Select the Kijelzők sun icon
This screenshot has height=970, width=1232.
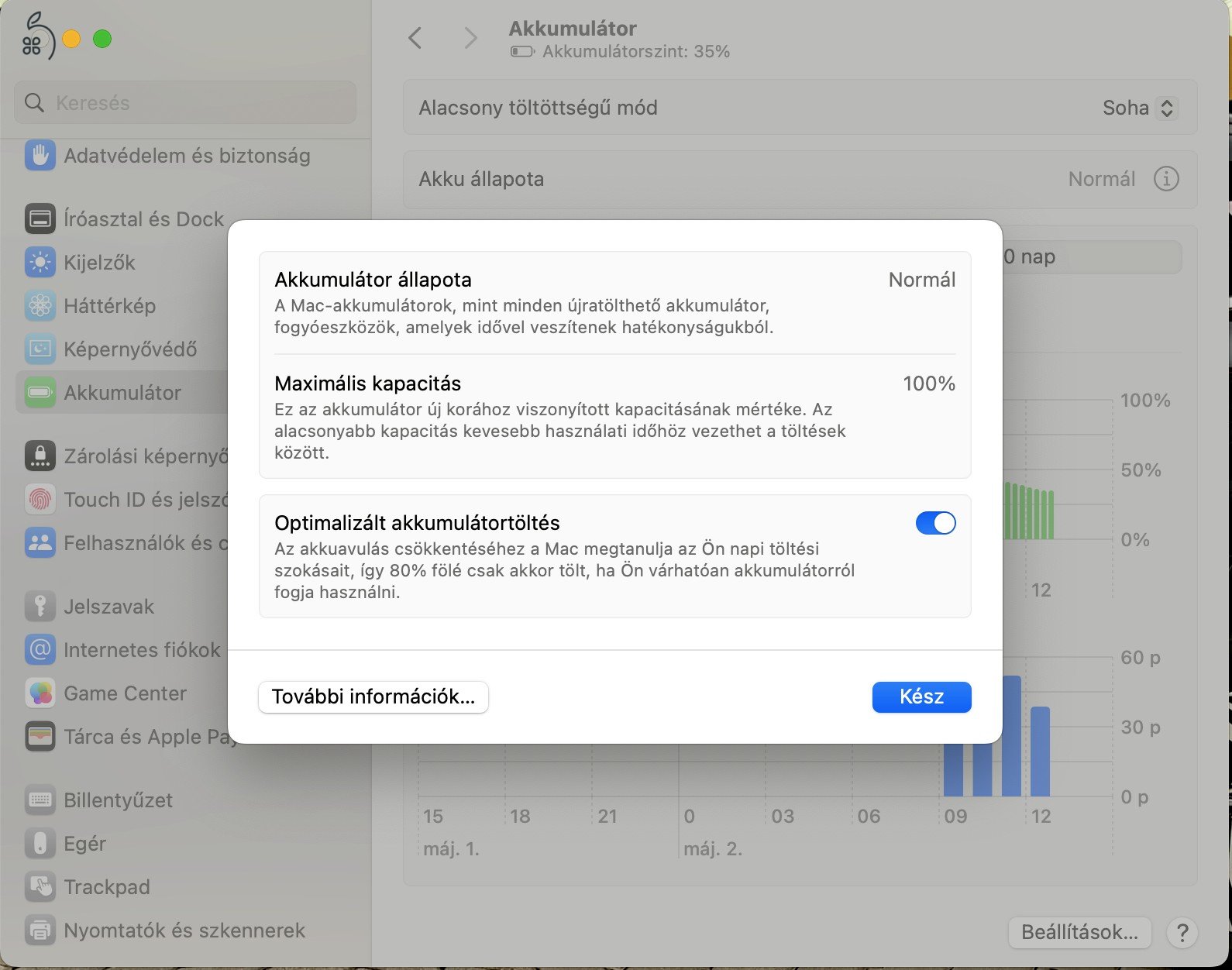(x=40, y=263)
